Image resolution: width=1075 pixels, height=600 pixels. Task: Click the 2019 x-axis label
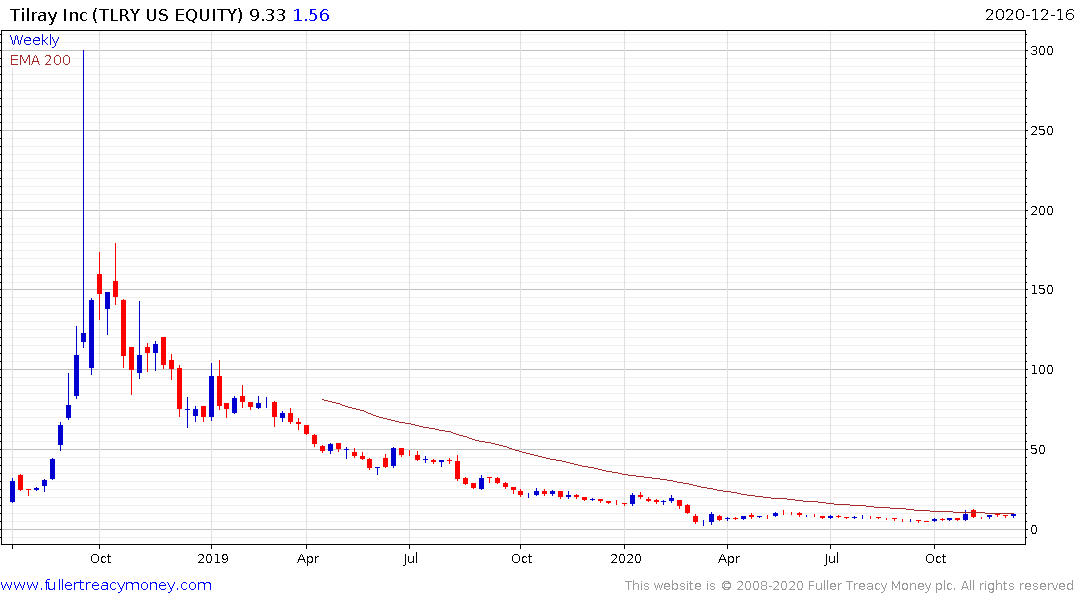(x=213, y=558)
